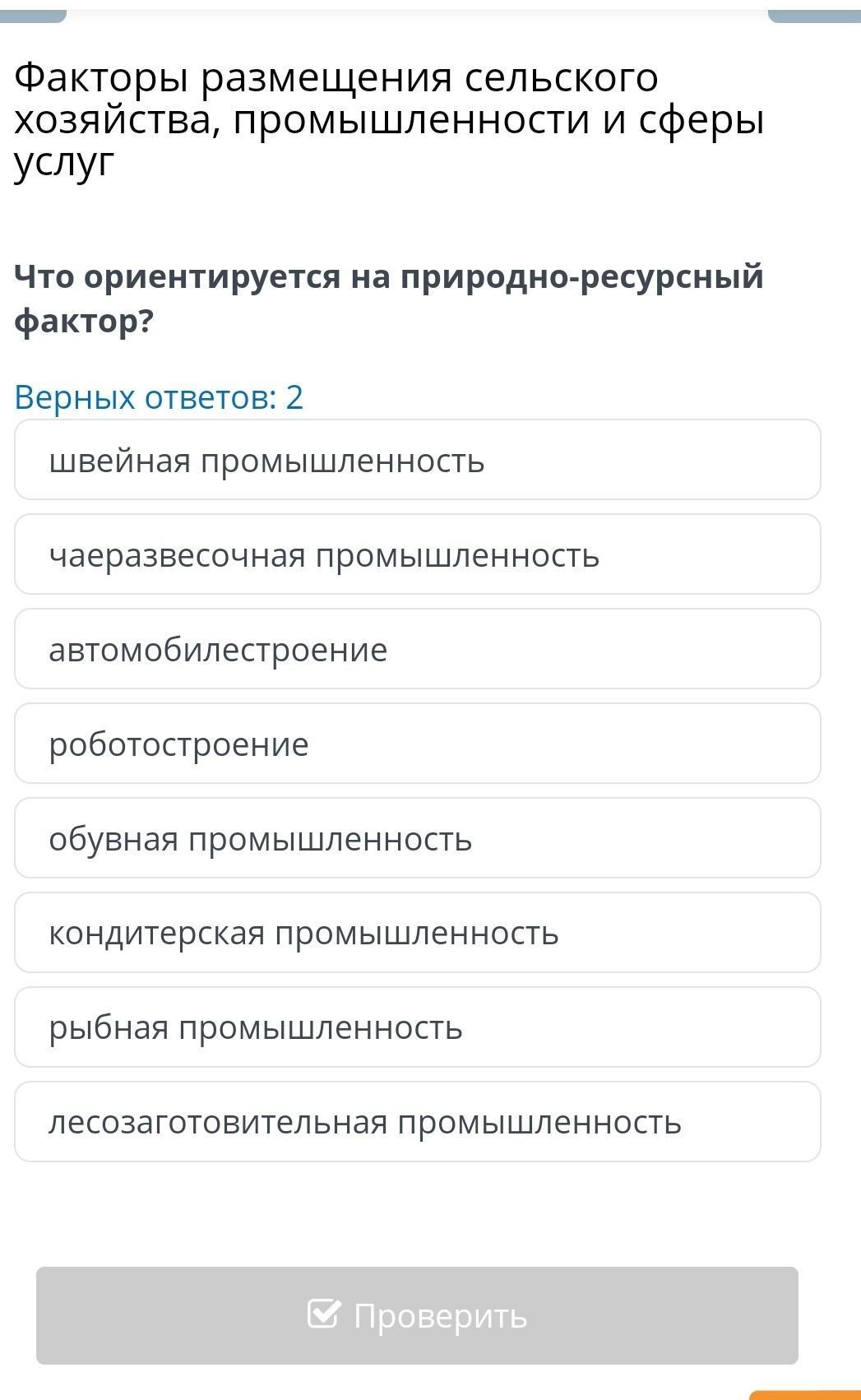Viewport: 861px width, 1400px height.
Task: Click the checkmark icon beside Проверить
Action: click(x=322, y=1314)
